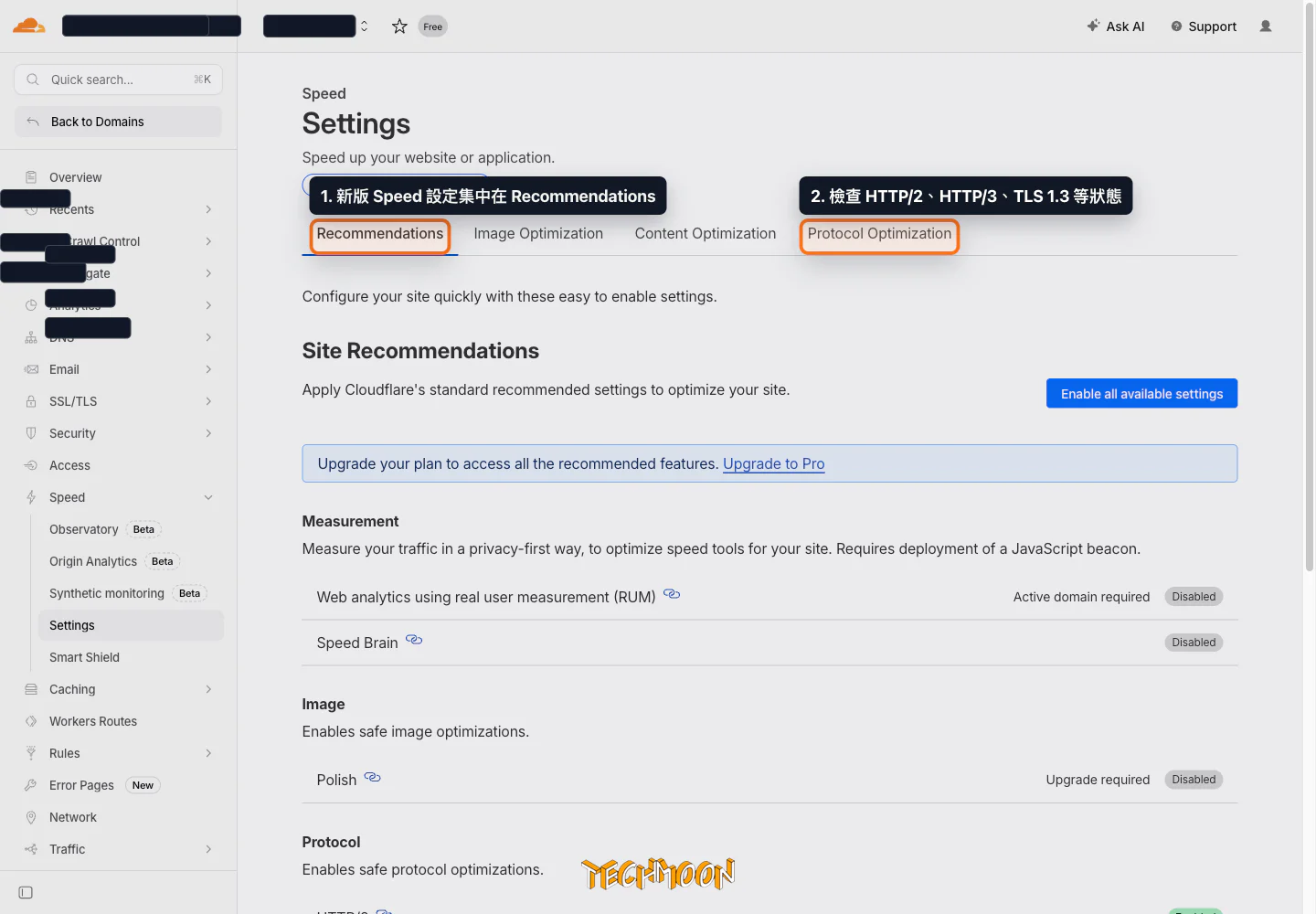This screenshot has width=1316, height=914.
Task: Go to the Protocol Optimization tab
Action: coord(879,234)
